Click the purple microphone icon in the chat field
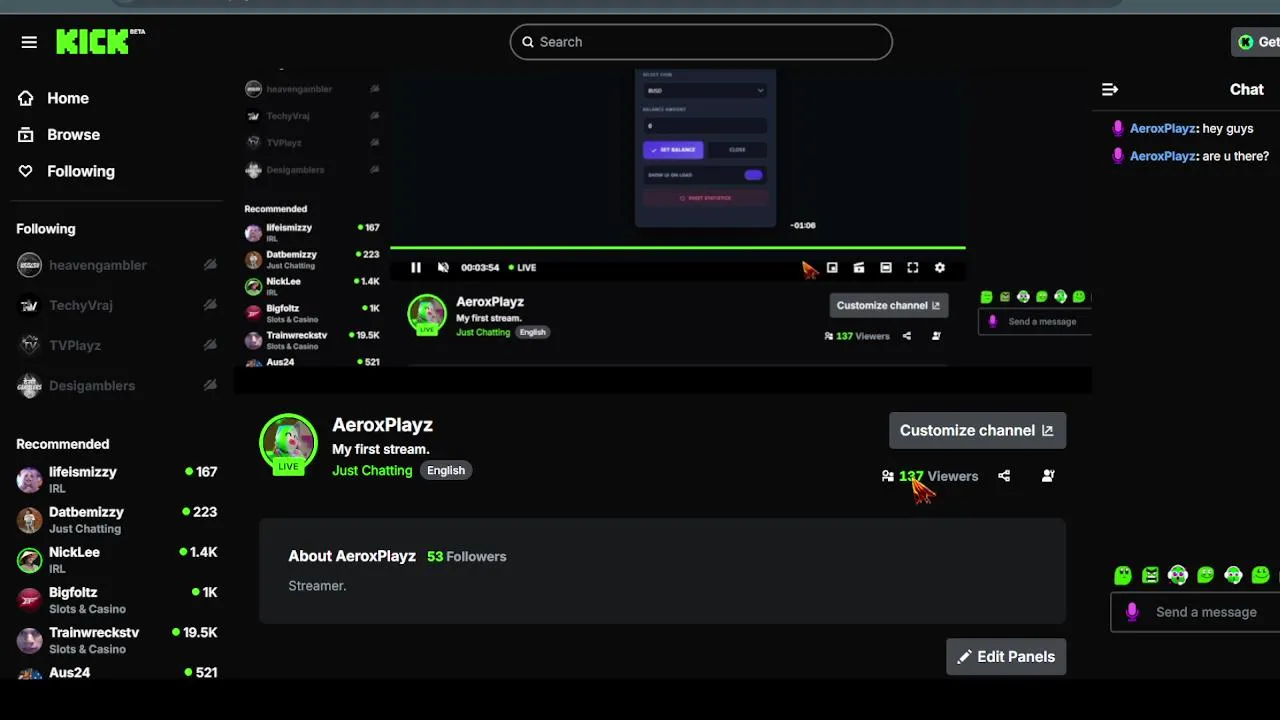 (x=1132, y=612)
